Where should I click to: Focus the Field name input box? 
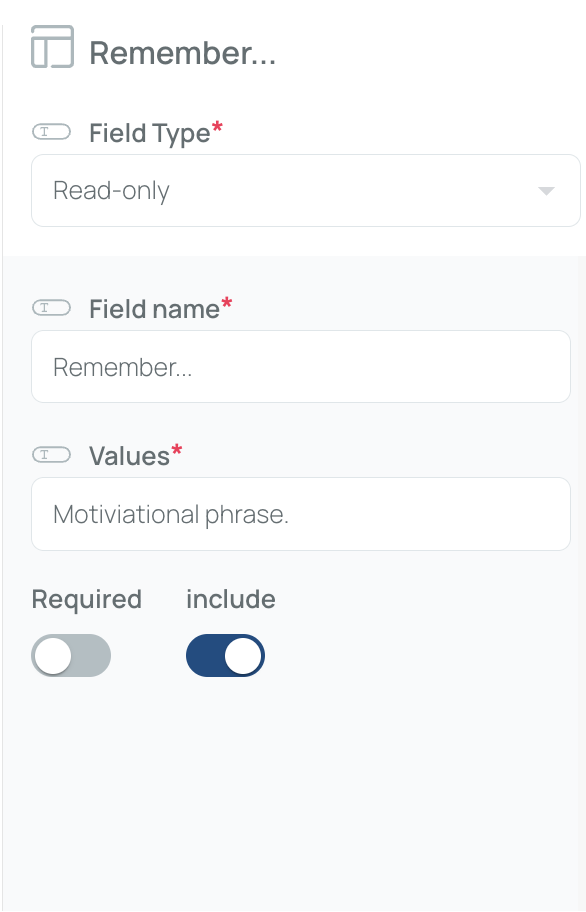point(301,366)
